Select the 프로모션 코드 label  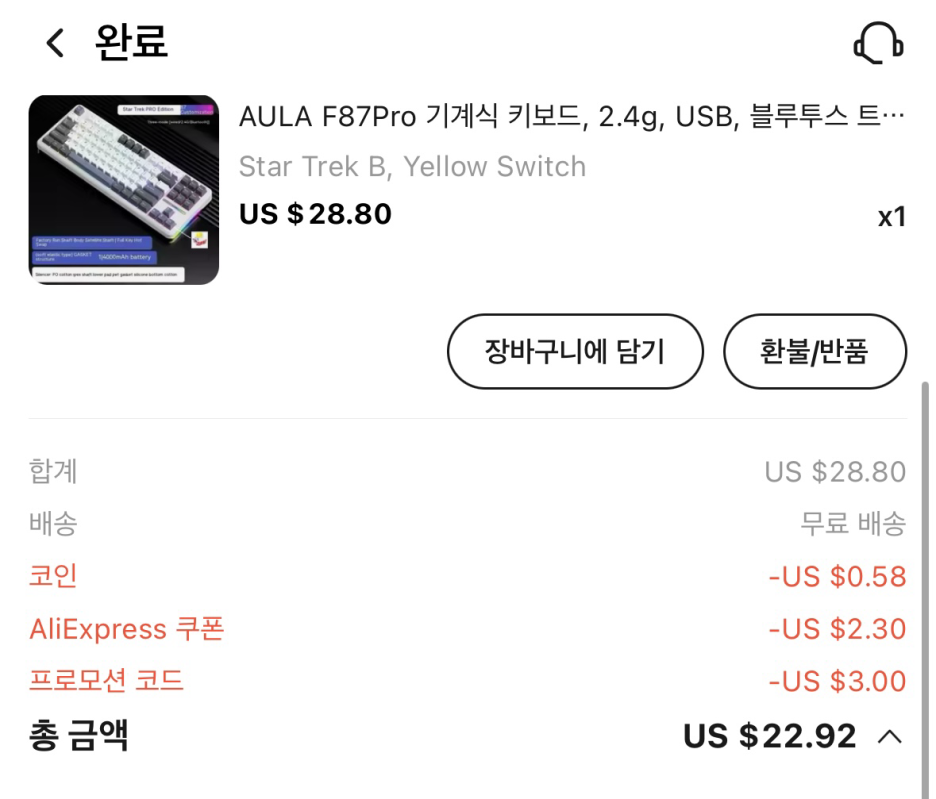(x=107, y=682)
